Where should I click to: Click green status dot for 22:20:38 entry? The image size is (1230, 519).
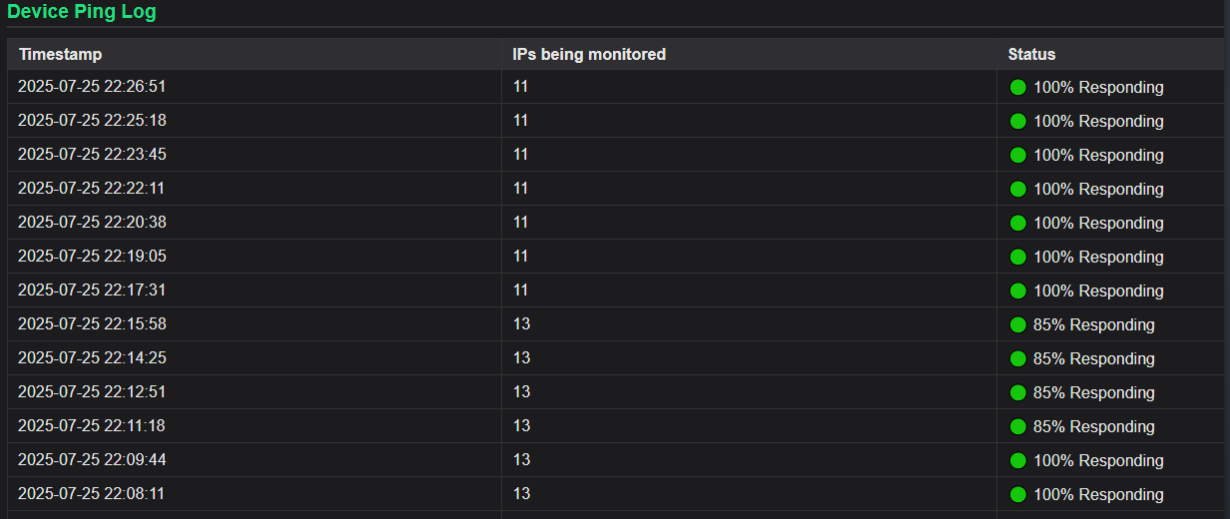tap(1018, 223)
